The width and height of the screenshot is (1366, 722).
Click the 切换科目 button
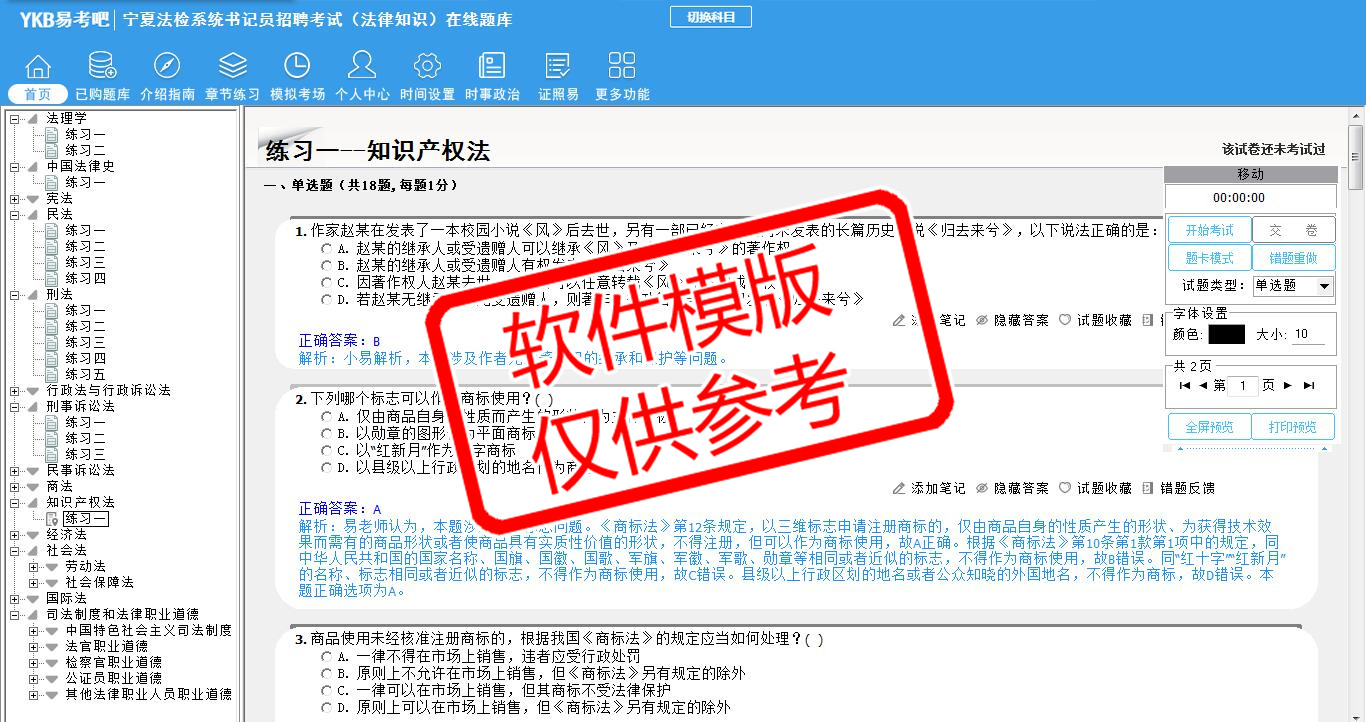[710, 17]
